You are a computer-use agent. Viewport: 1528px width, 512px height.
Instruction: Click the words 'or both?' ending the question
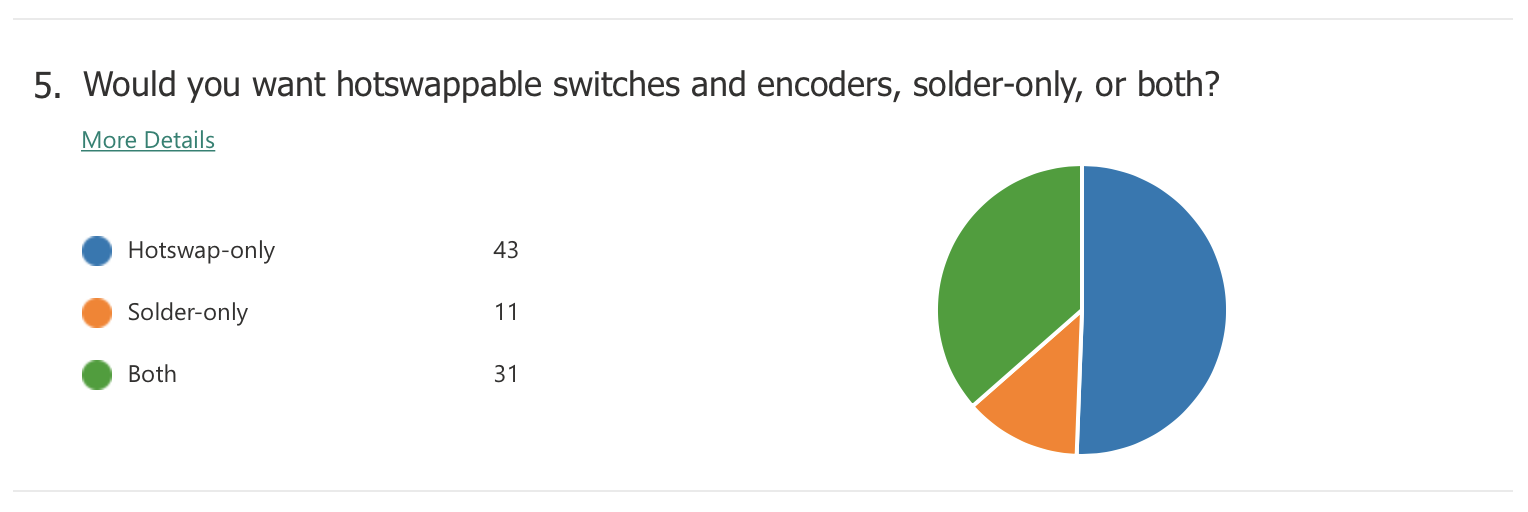pyautogui.click(x=1147, y=85)
